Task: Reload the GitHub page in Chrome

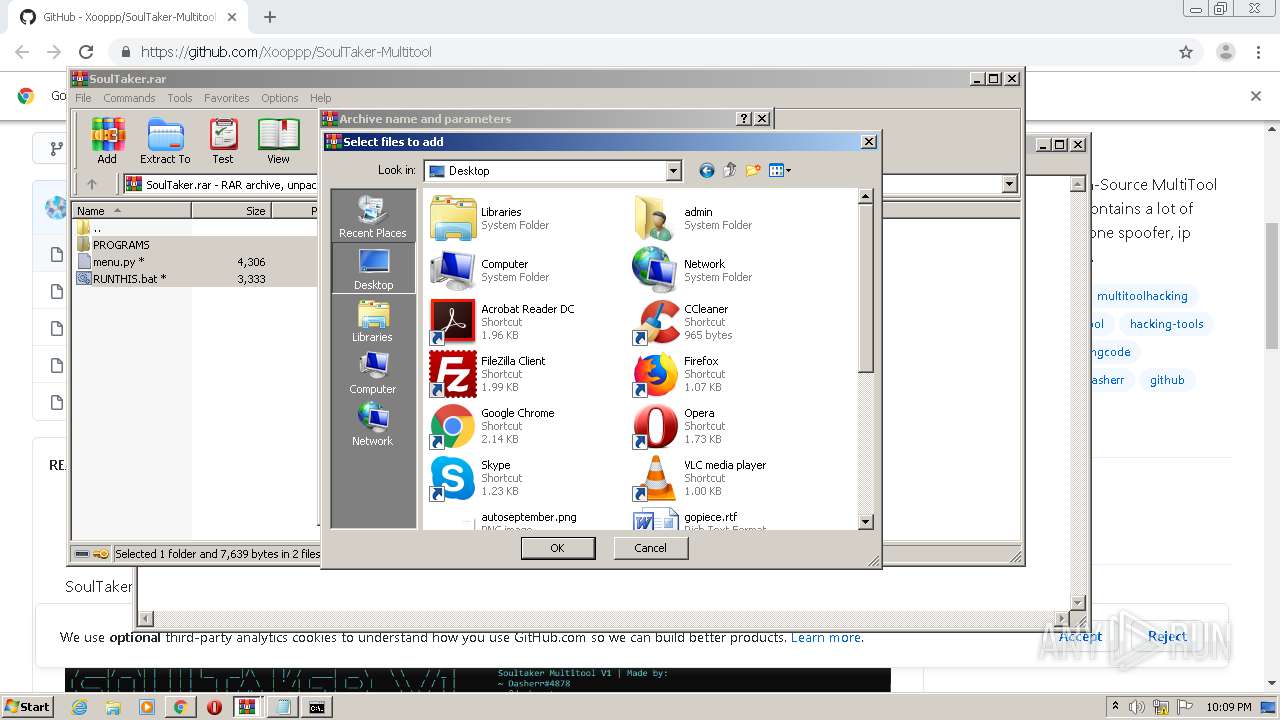Action: [x=86, y=52]
